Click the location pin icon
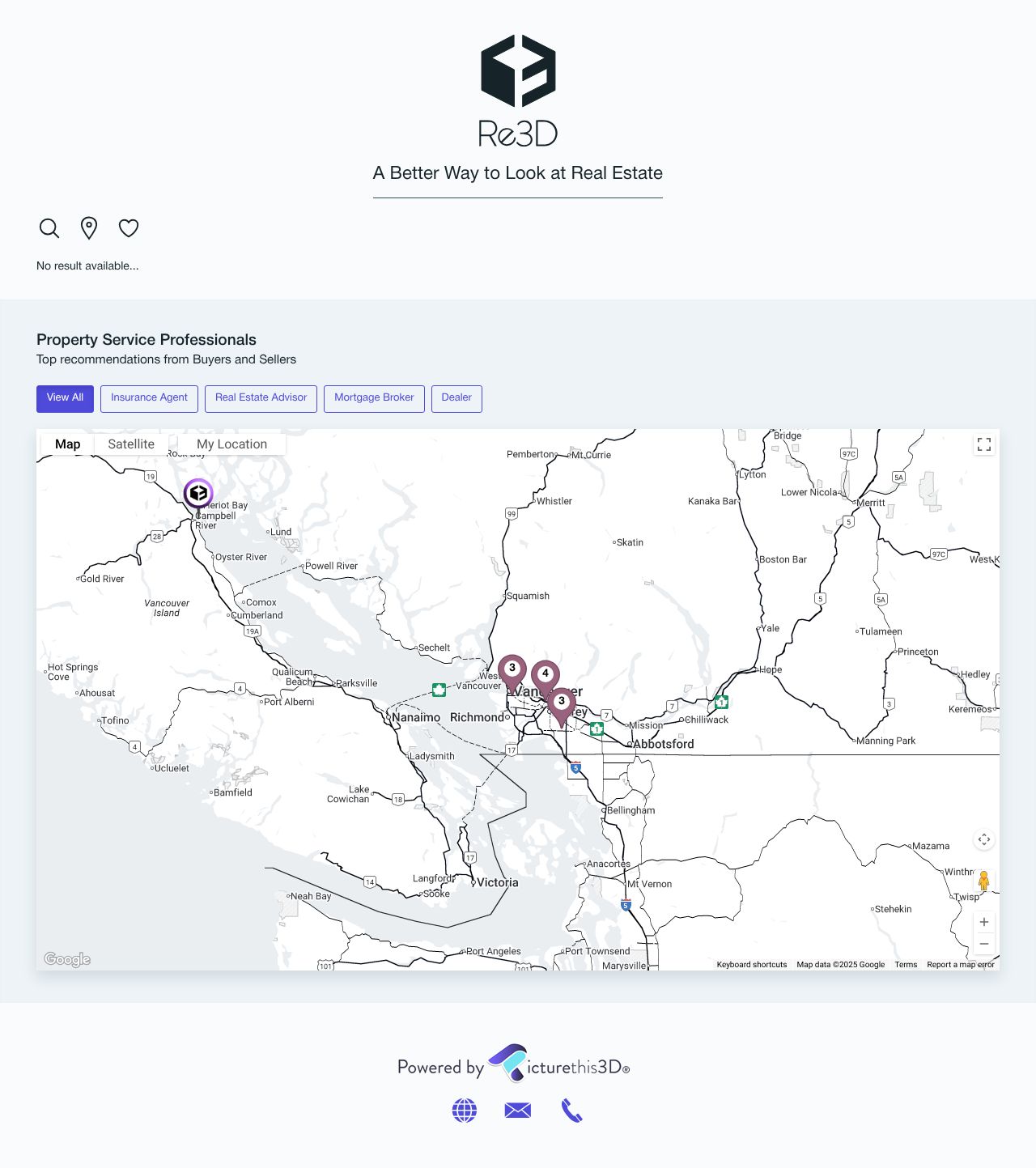Screen dimensions: 1036x1168 coord(89,228)
